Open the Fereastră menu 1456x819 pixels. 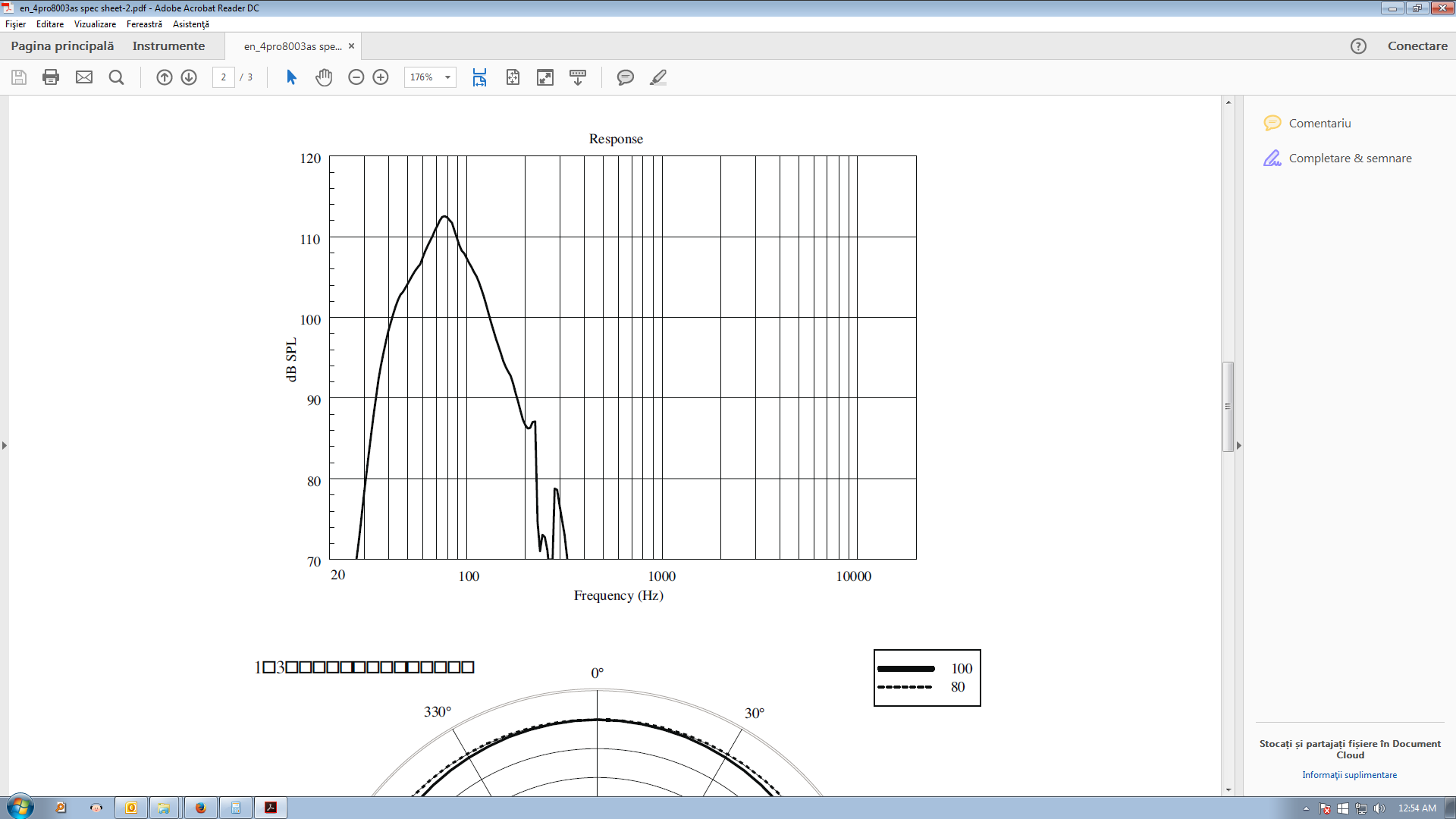(144, 24)
